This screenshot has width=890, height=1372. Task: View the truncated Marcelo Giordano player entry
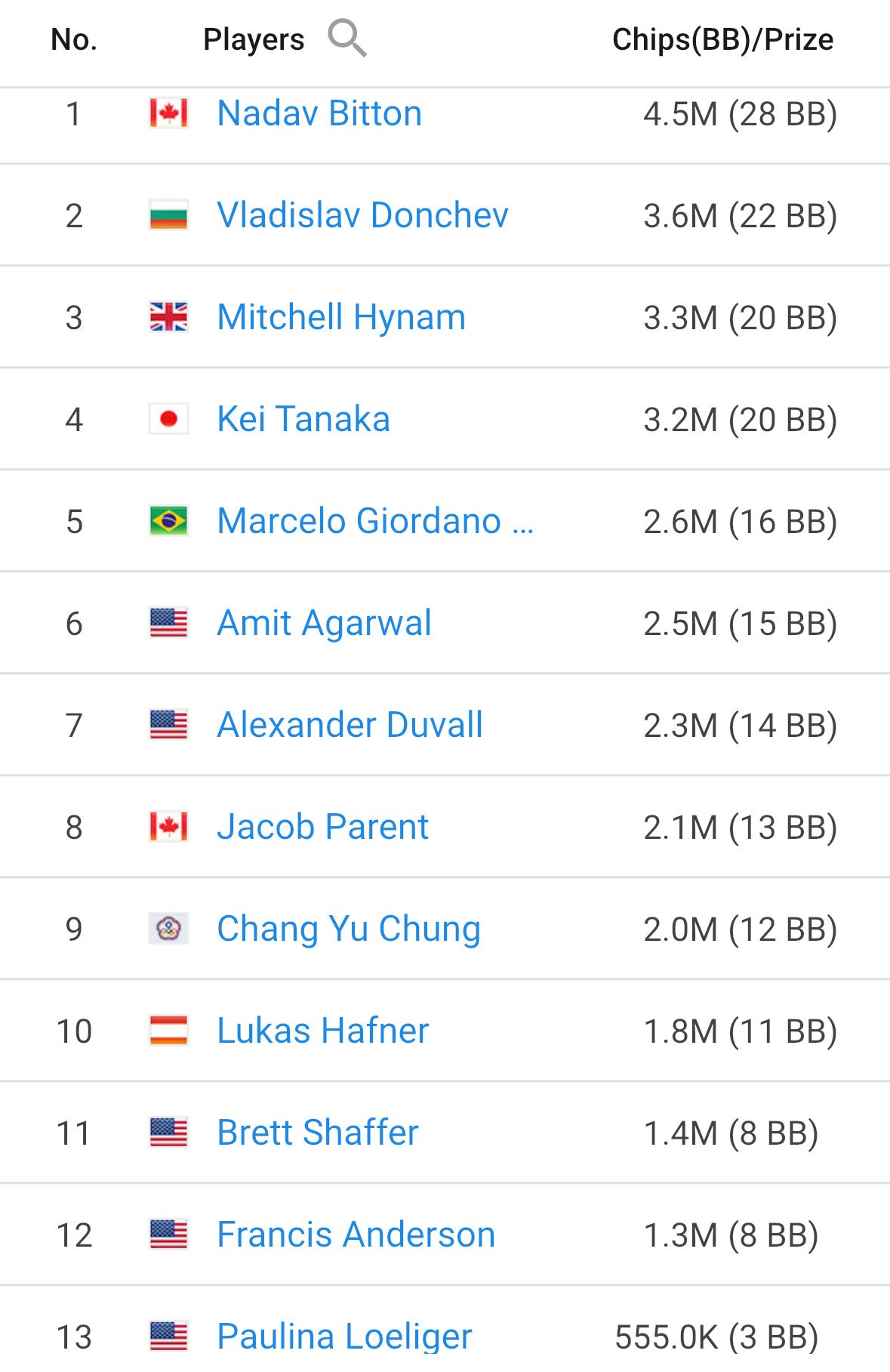(375, 522)
